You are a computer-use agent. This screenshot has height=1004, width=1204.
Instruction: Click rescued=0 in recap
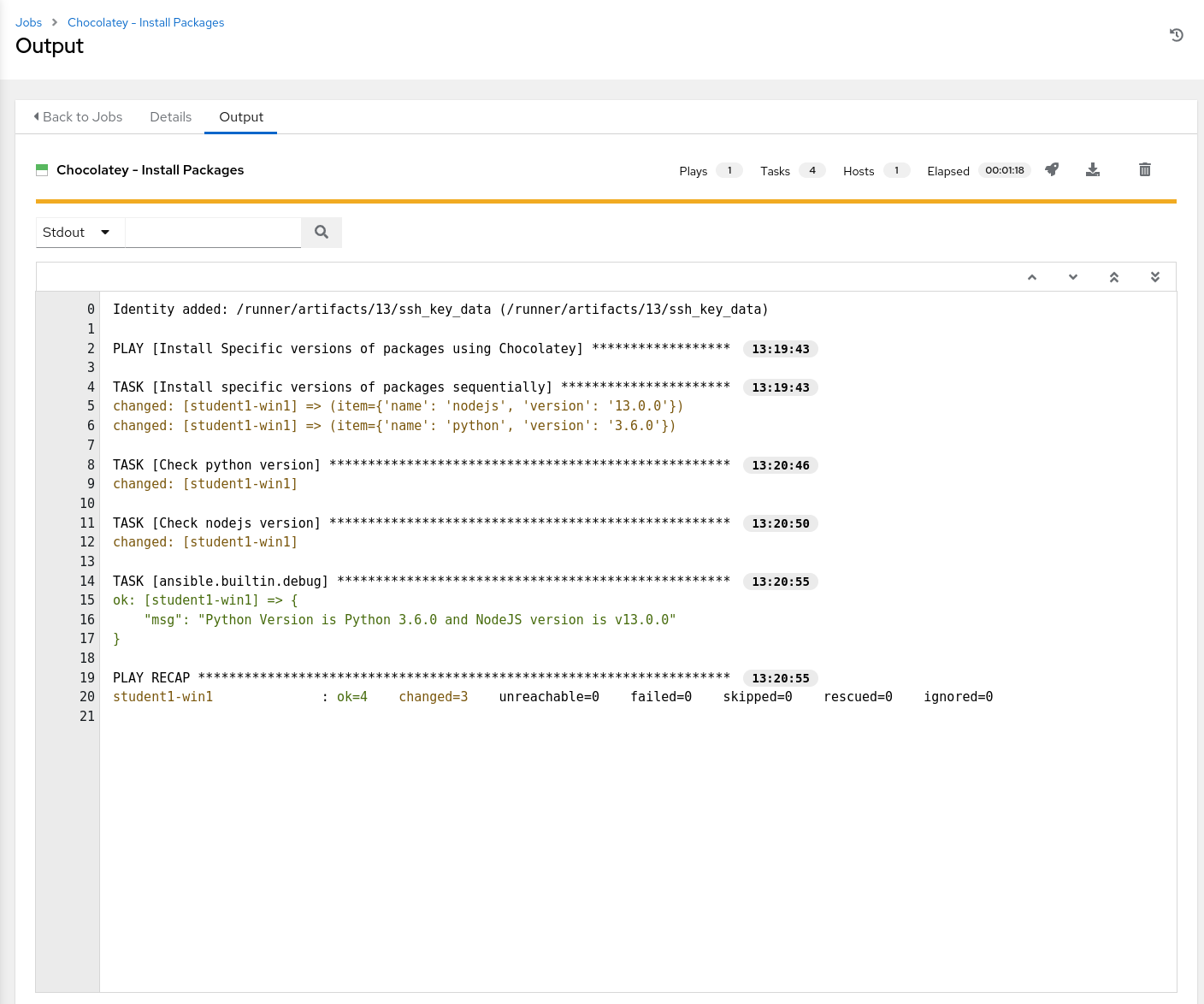858,697
